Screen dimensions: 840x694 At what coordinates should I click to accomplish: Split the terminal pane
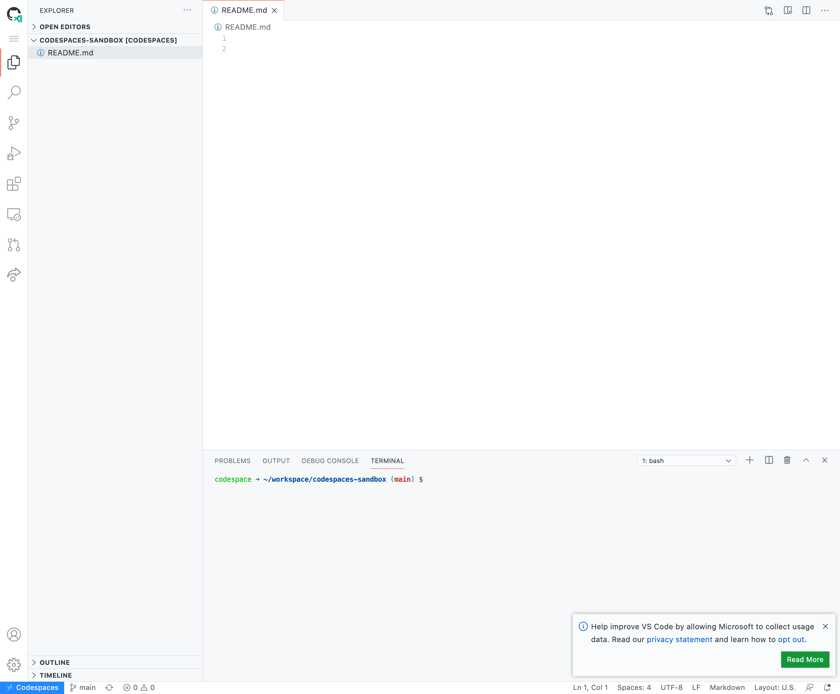point(769,460)
